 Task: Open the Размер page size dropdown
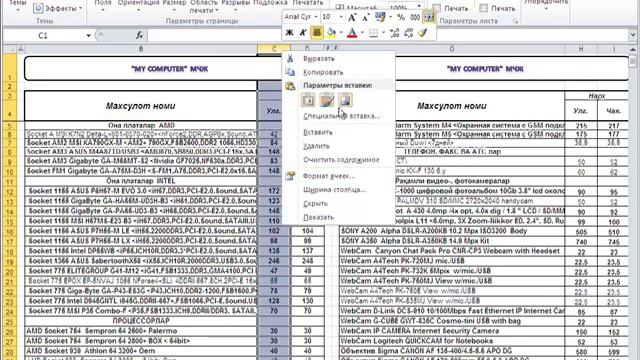[x=174, y=5]
